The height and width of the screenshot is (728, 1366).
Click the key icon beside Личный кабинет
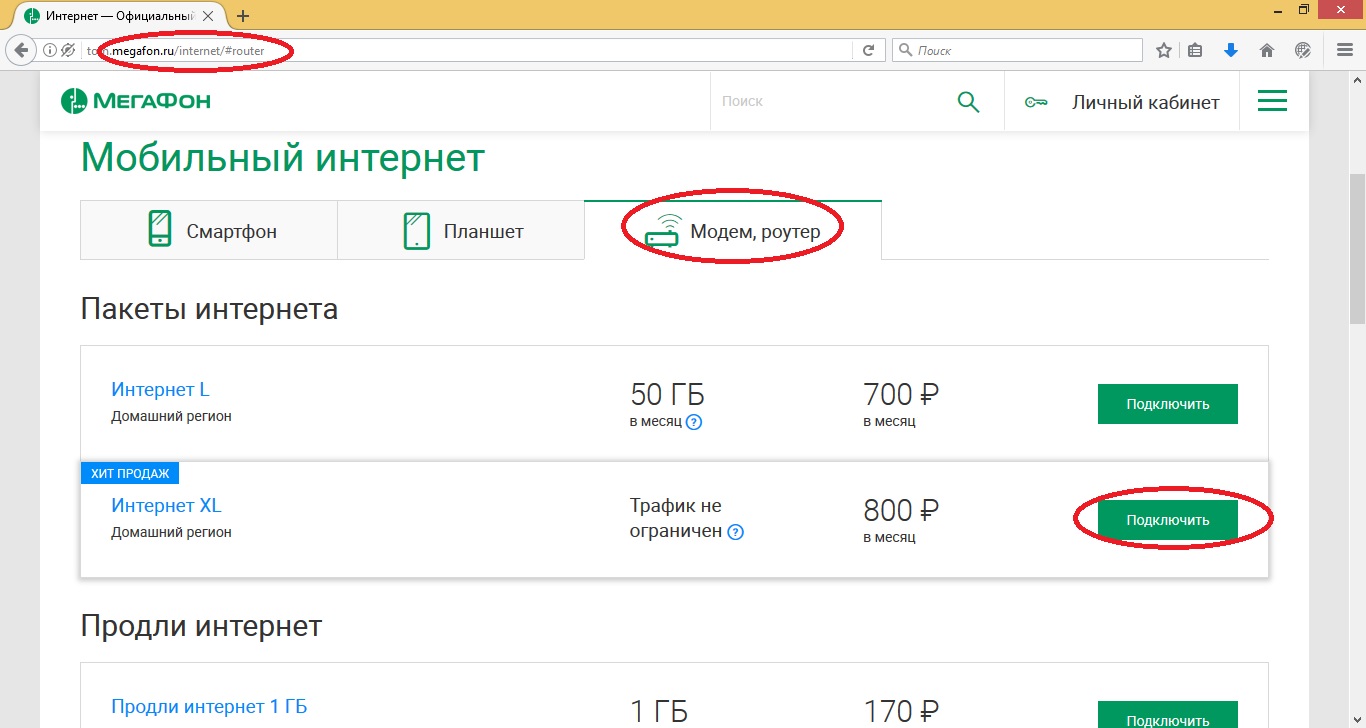(x=1036, y=101)
